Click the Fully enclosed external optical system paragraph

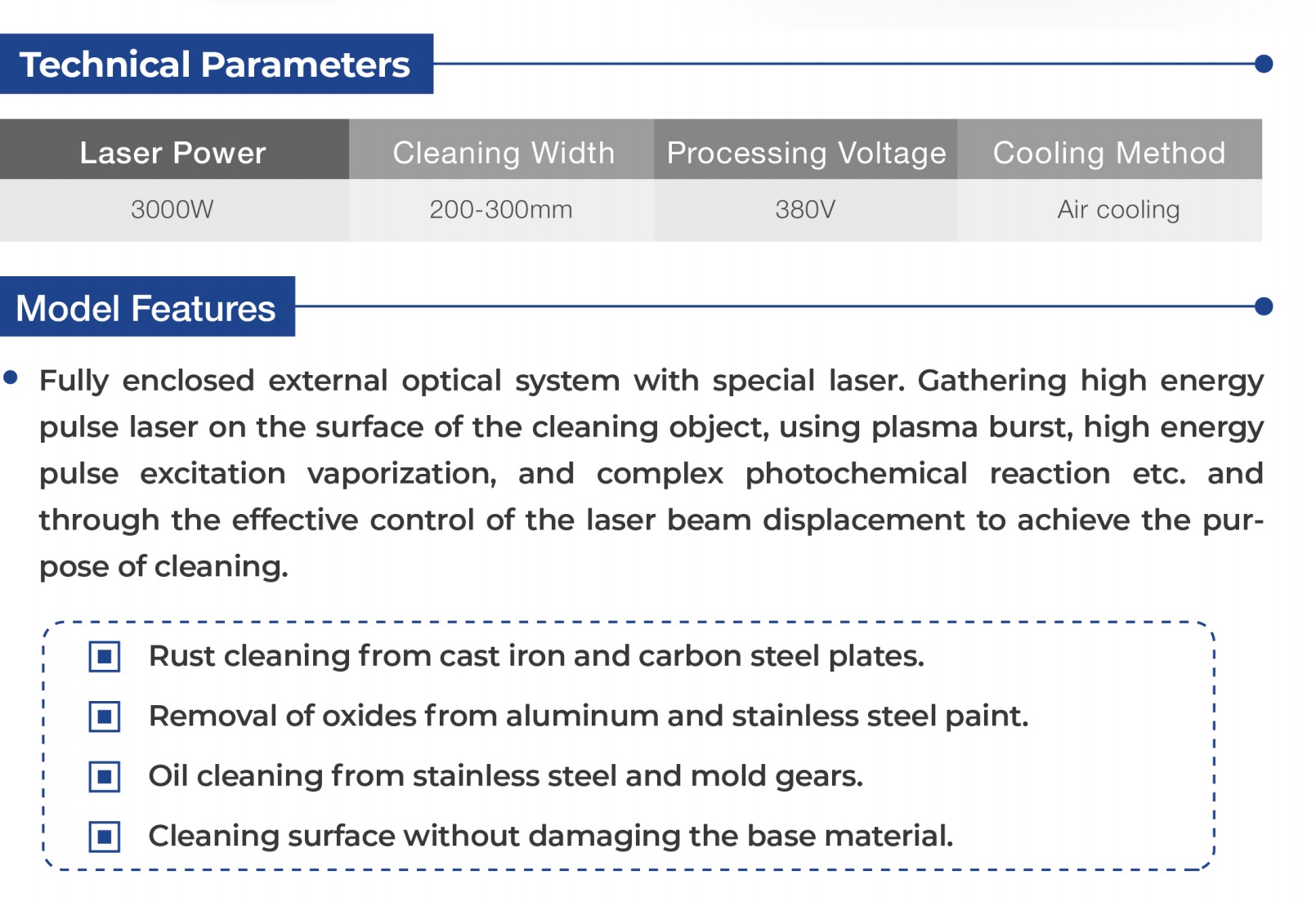tap(651, 474)
